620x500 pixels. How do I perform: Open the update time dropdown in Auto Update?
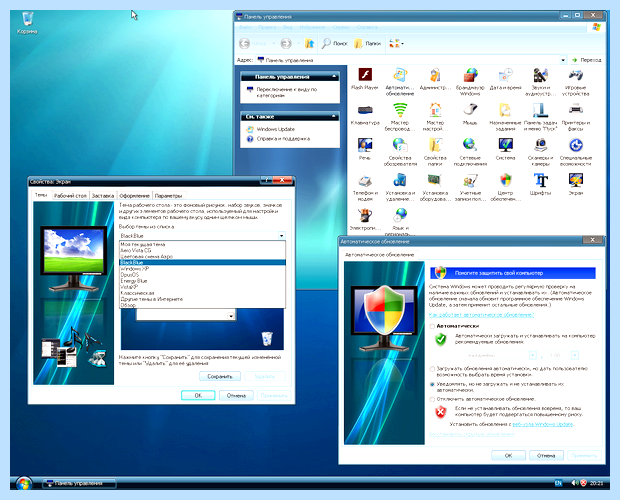click(575, 355)
